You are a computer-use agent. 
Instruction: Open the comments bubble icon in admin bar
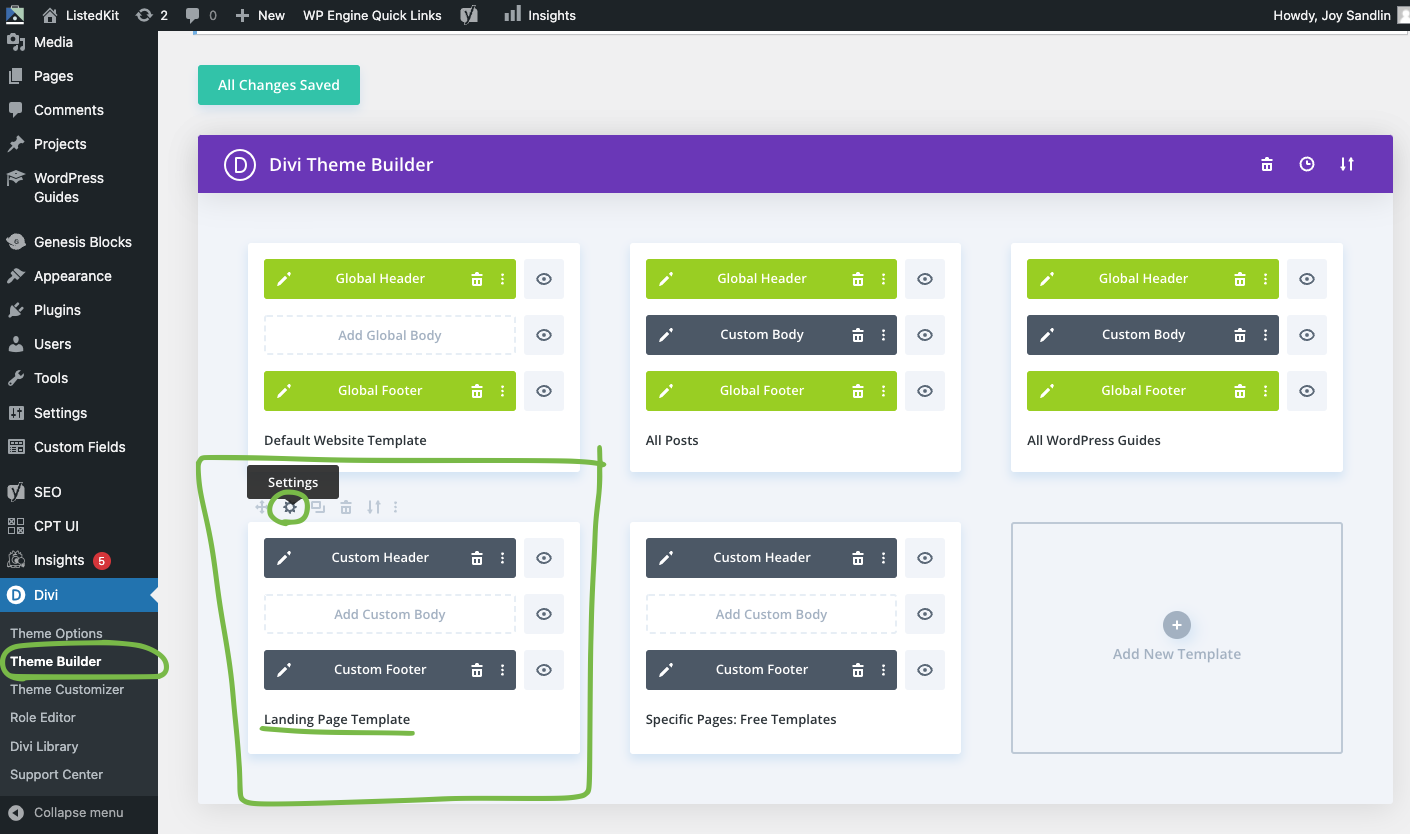click(x=201, y=15)
